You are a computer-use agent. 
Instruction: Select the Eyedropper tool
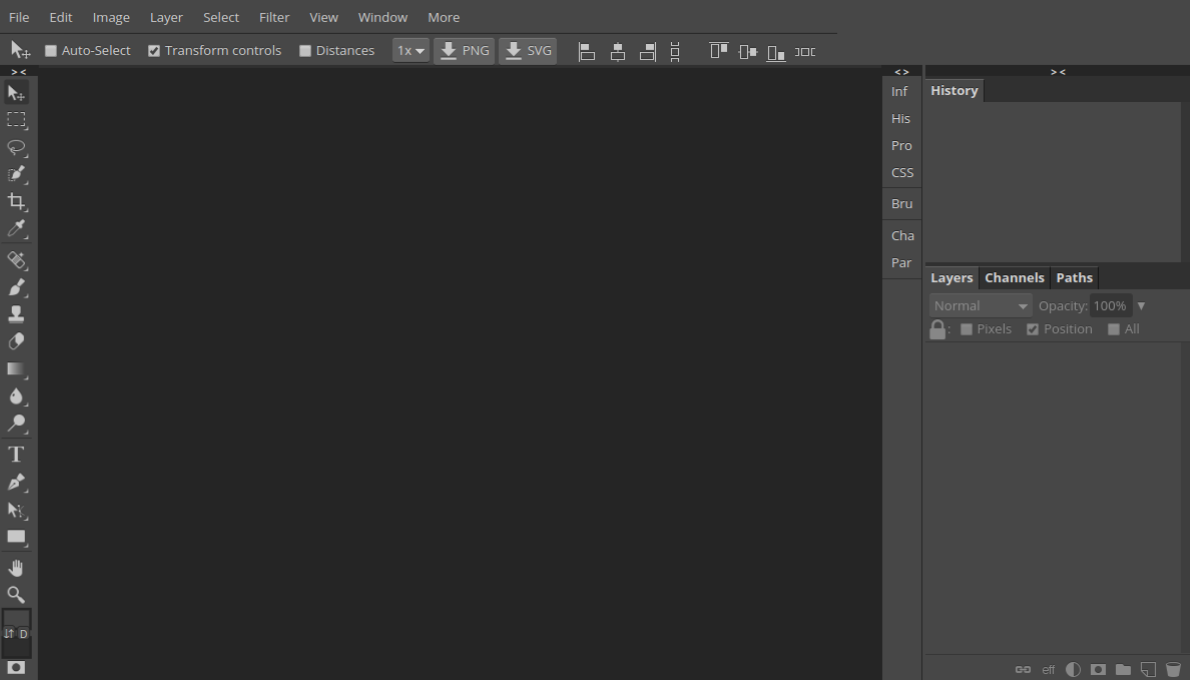(x=16, y=229)
